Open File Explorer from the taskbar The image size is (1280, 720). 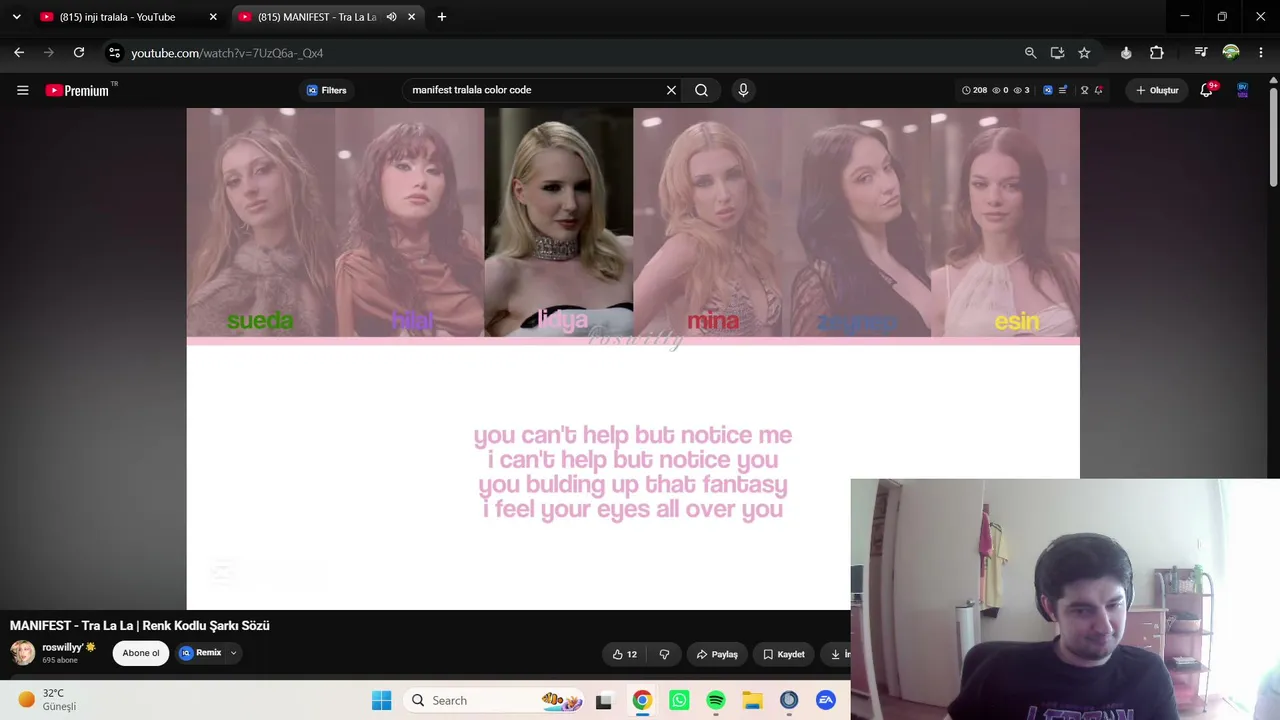point(752,700)
